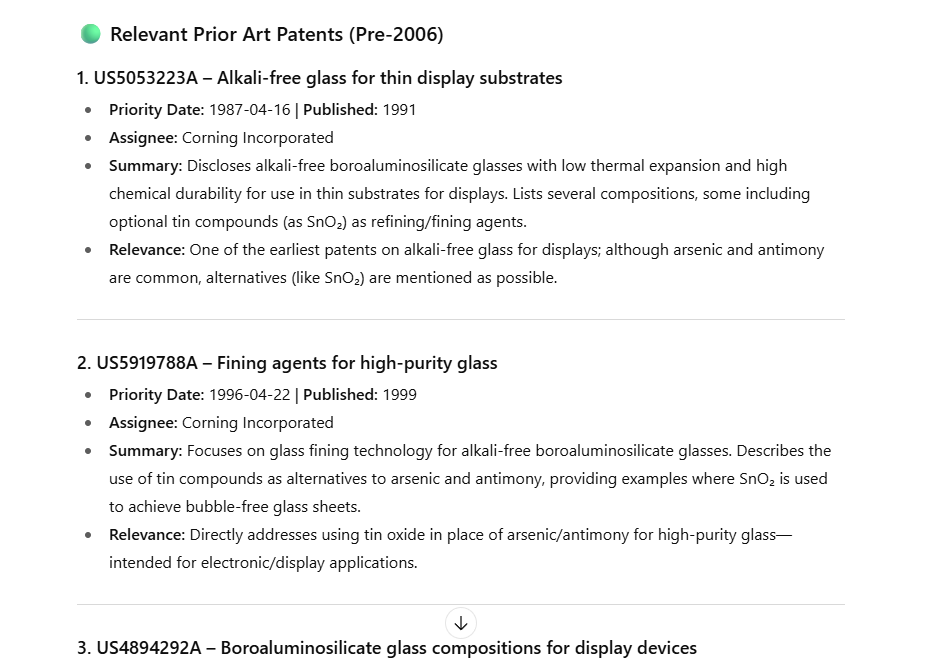Click first Assignee: Corning Incorporated entry
The image size is (934, 658).
[x=221, y=138]
